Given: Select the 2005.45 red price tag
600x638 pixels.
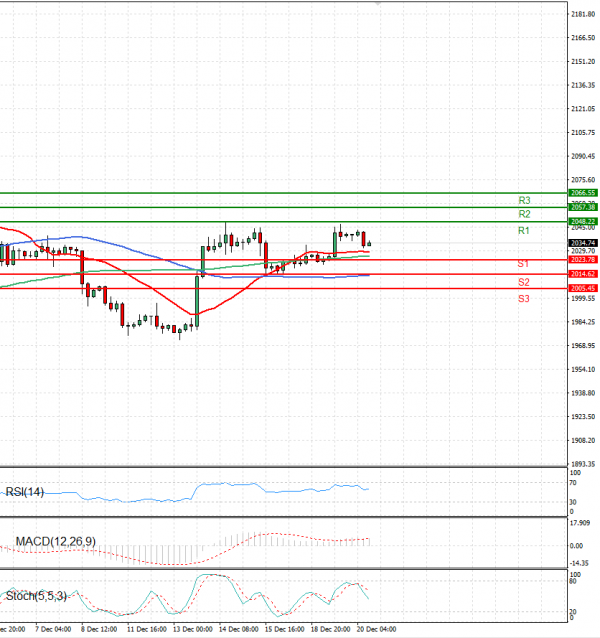Looking at the screenshot, I should click(x=583, y=288).
